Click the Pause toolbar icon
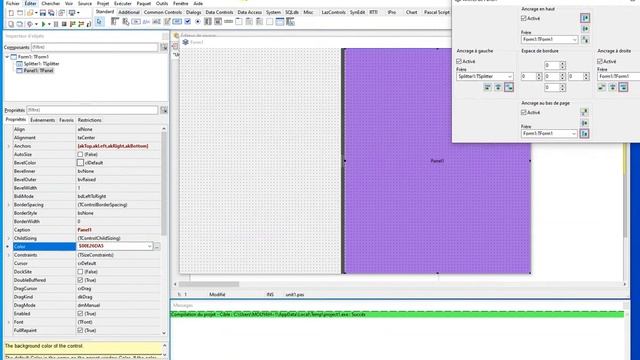 pyautogui.click(x=56, y=24)
